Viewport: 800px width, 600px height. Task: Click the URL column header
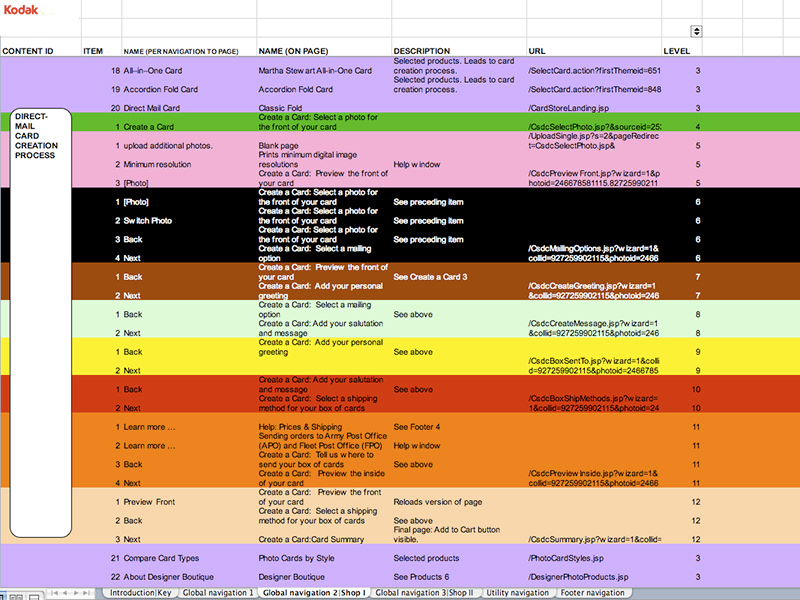[537, 51]
